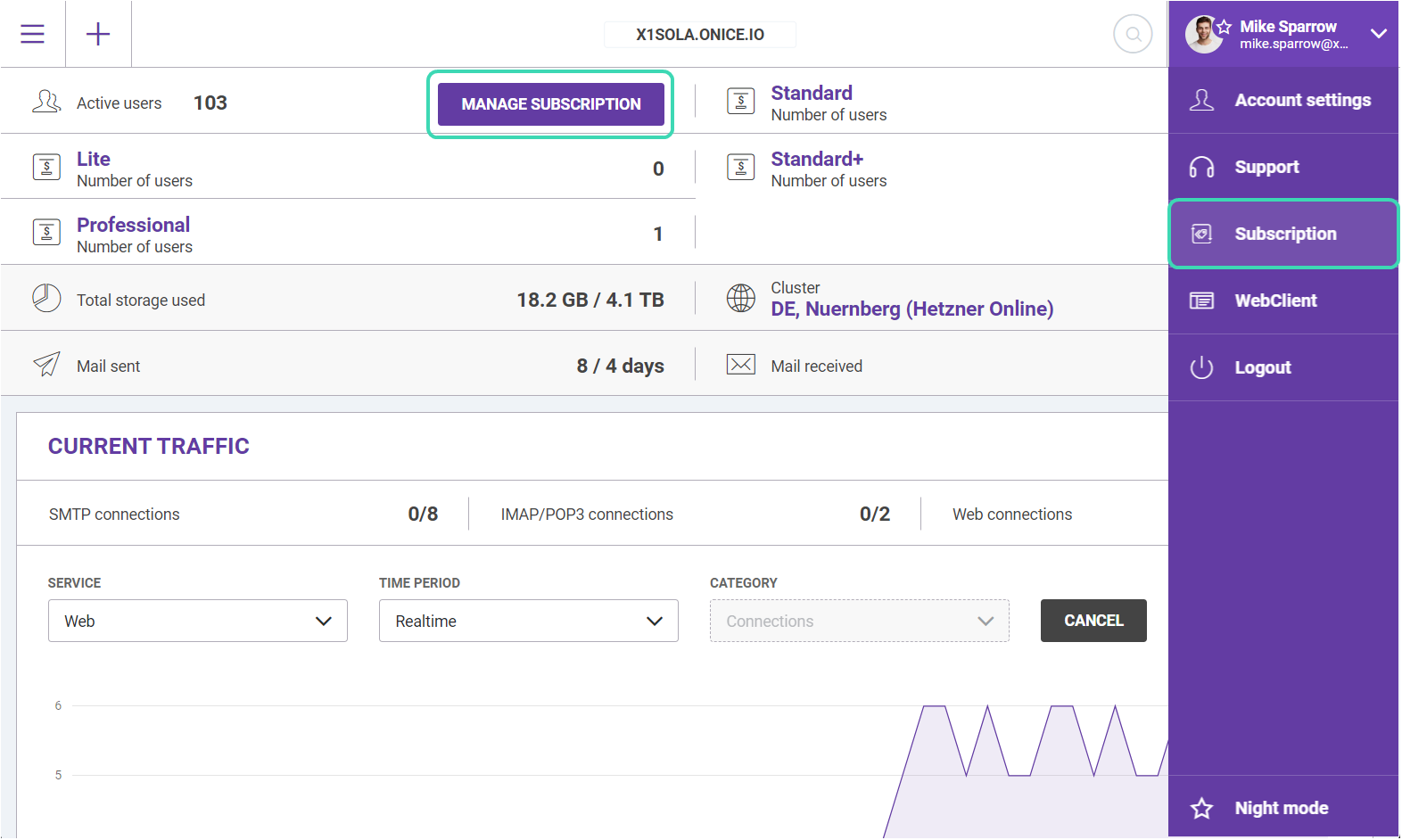Collapse the user menu chevron
Viewport: 1402px width, 840px height.
(x=1378, y=34)
